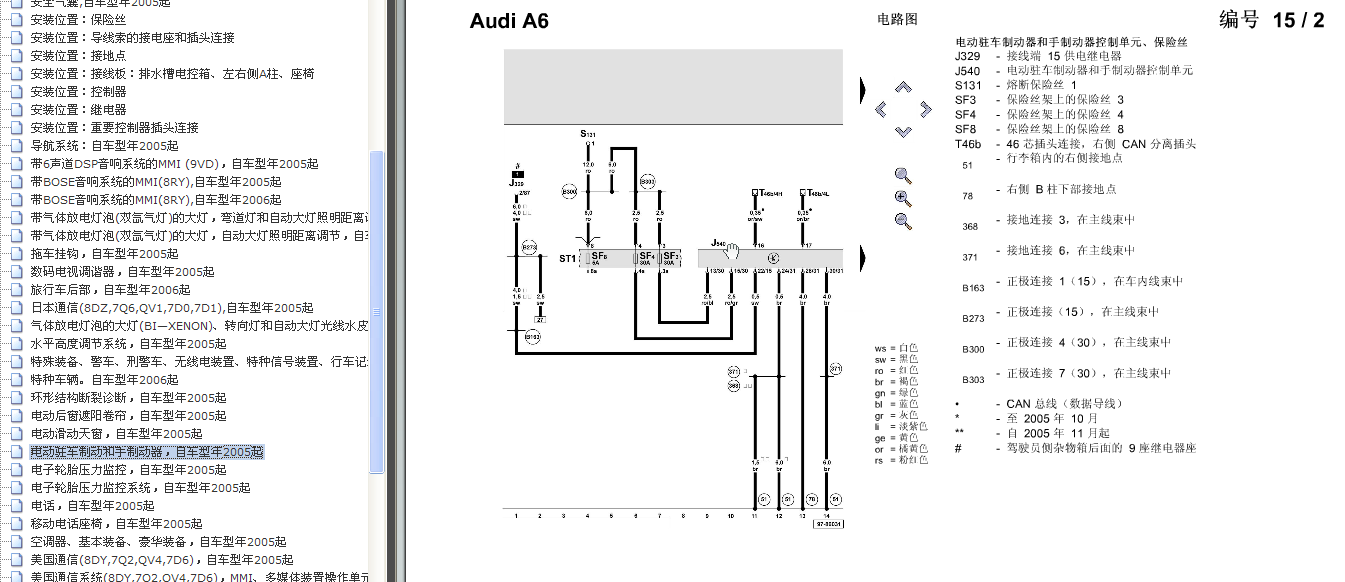This screenshot has width=1345, height=582.
Task: Click the left panel vertical scrollbar thumb
Action: (377, 311)
